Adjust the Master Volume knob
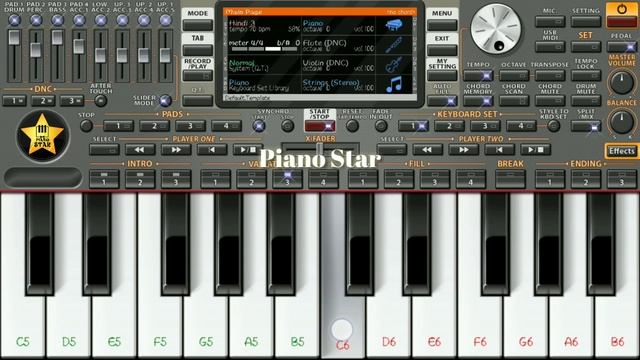This screenshot has width=640, height=360. pyautogui.click(x=622, y=82)
